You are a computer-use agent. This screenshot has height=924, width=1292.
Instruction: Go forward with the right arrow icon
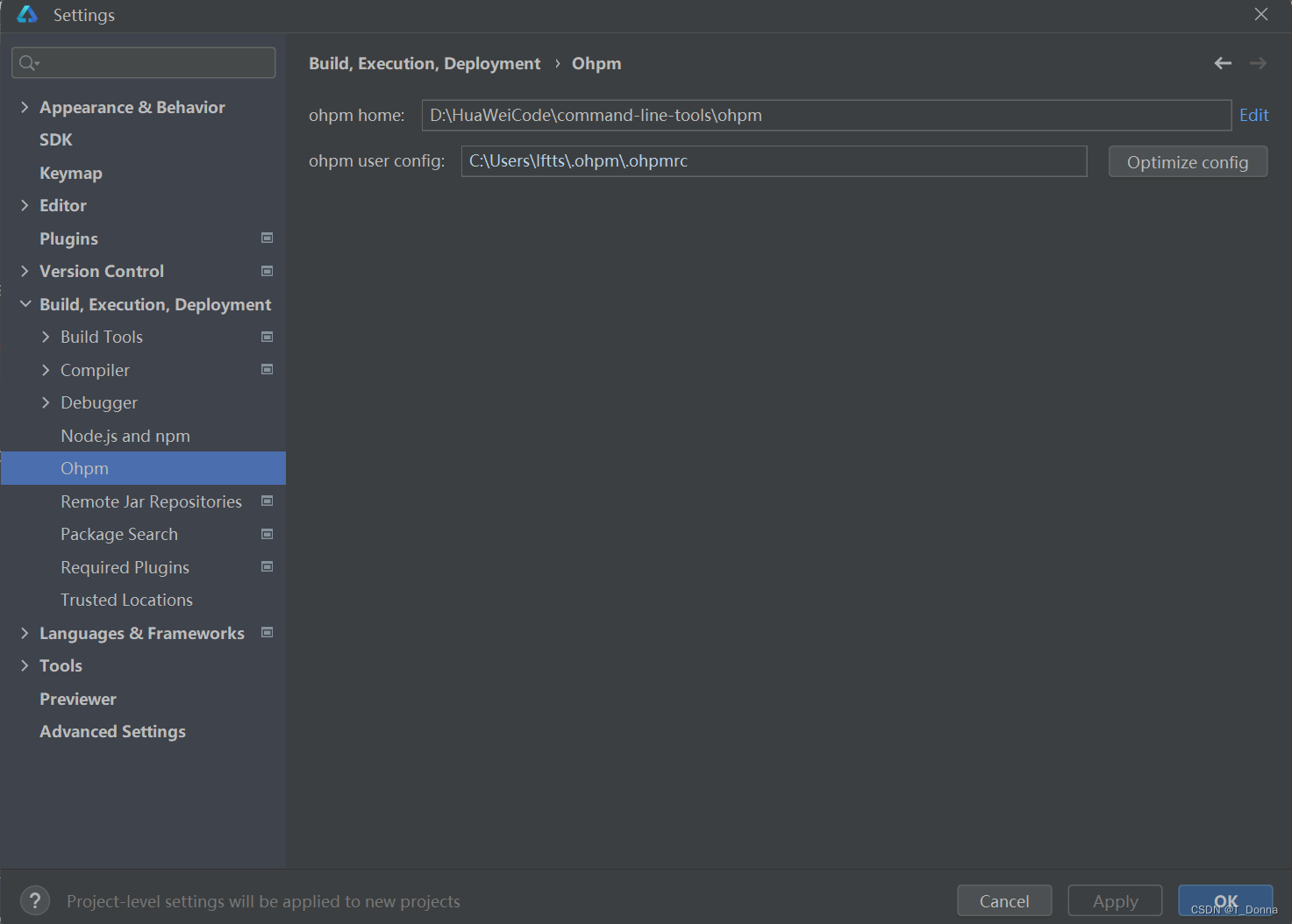pos(1258,63)
